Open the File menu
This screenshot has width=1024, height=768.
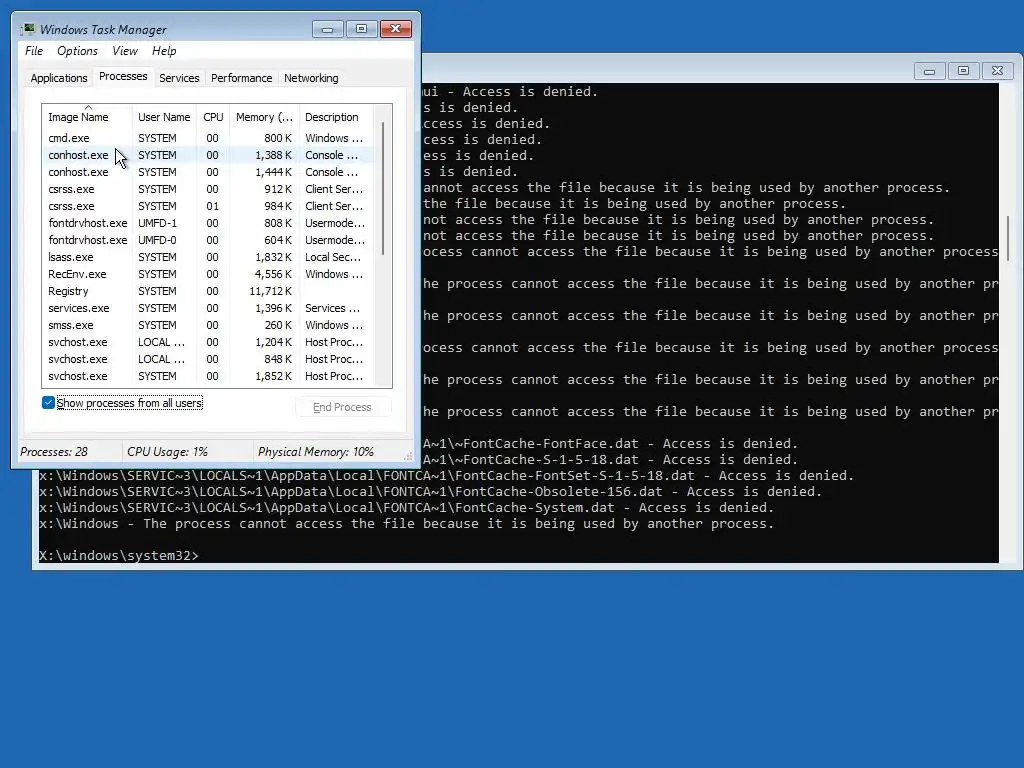[34, 51]
